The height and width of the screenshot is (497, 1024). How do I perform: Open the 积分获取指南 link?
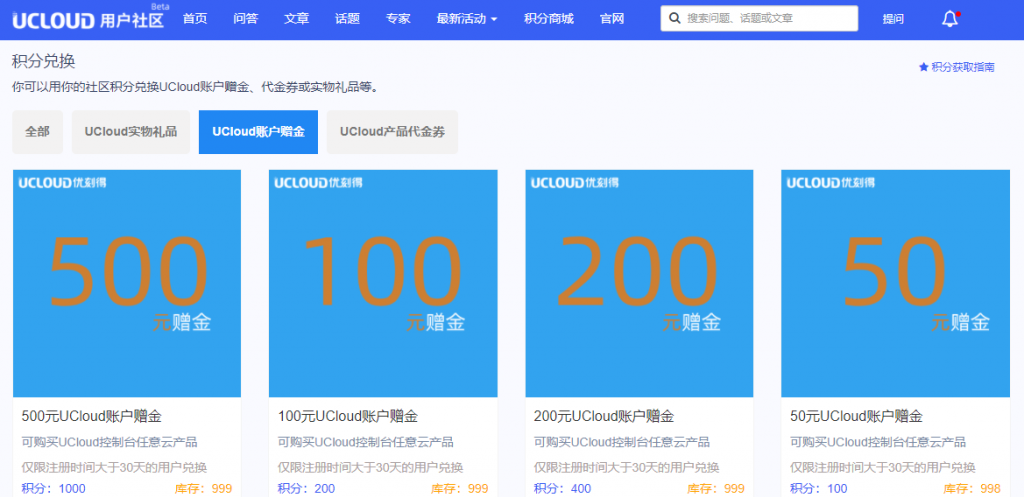(x=963, y=67)
